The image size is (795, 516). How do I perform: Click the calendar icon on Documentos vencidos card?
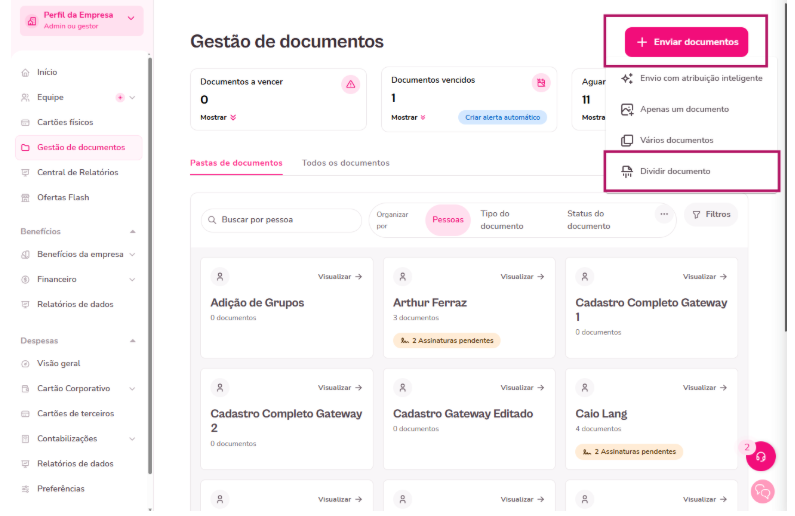click(x=541, y=83)
